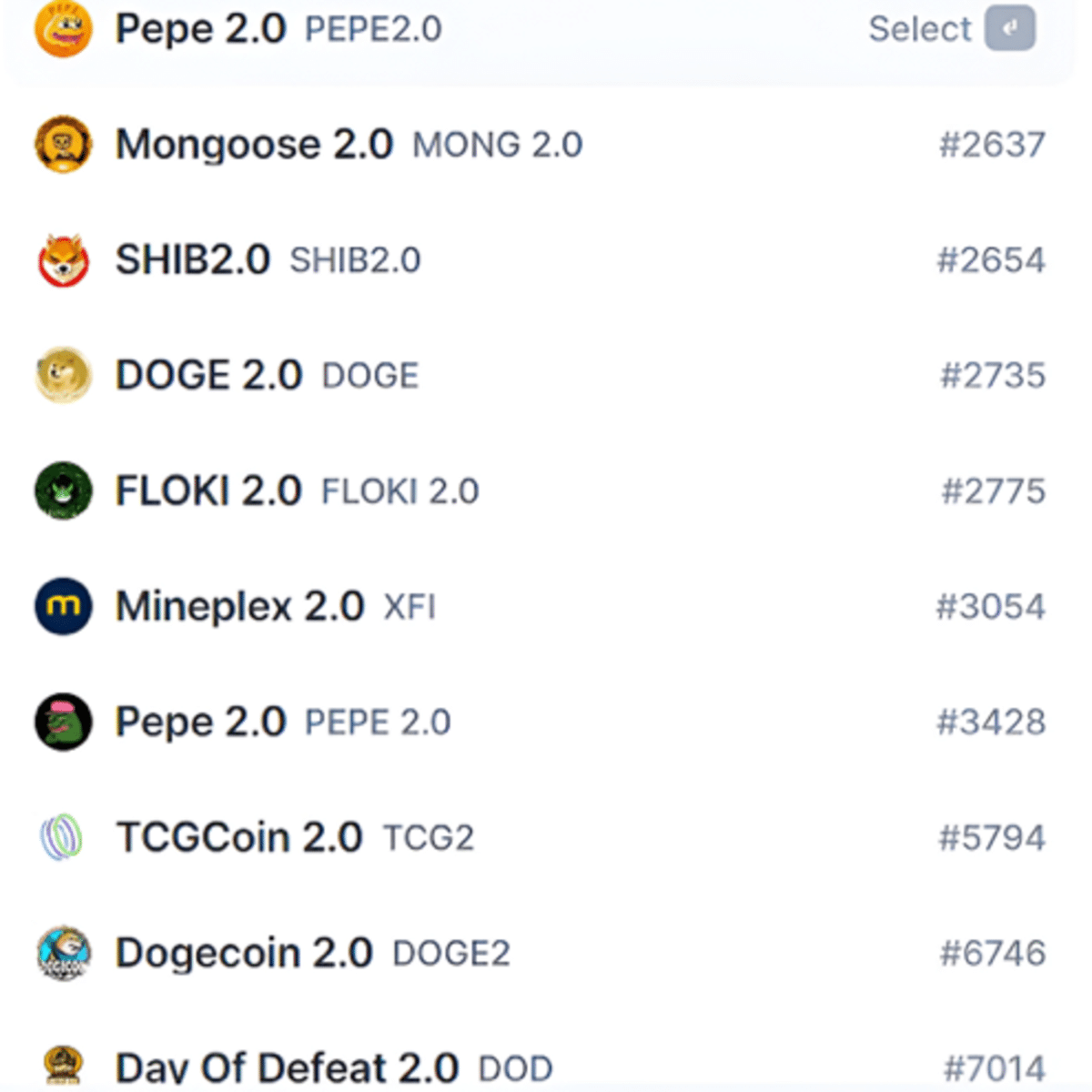Screen dimensions: 1092x1092
Task: Click the Day Of Defeat 2.0 icon
Action: tap(63, 1065)
